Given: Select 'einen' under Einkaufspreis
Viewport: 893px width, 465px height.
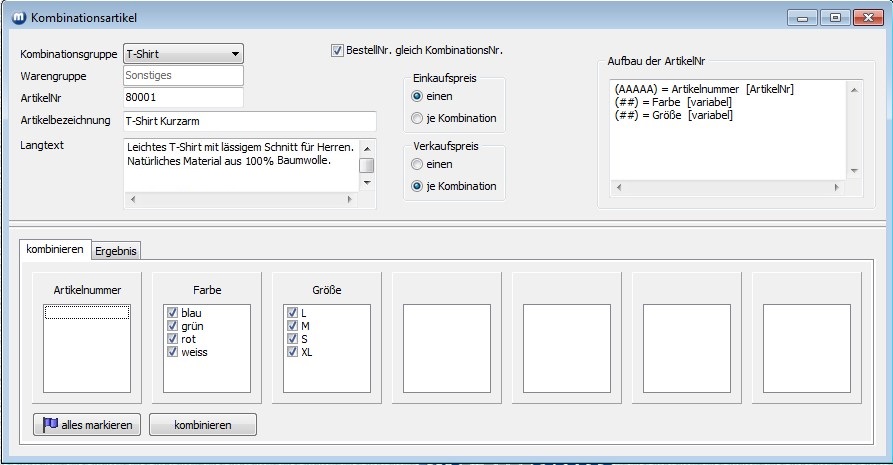Looking at the screenshot, I should 417,97.
